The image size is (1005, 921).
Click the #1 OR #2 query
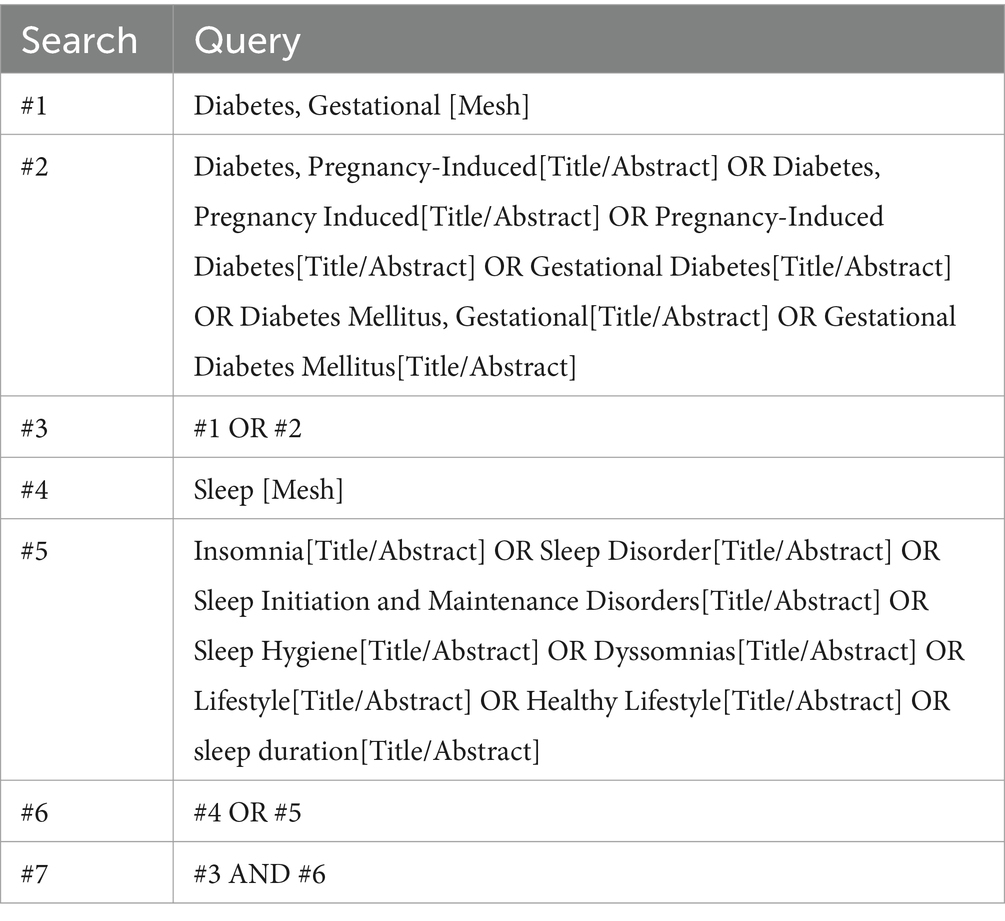[x=247, y=429]
